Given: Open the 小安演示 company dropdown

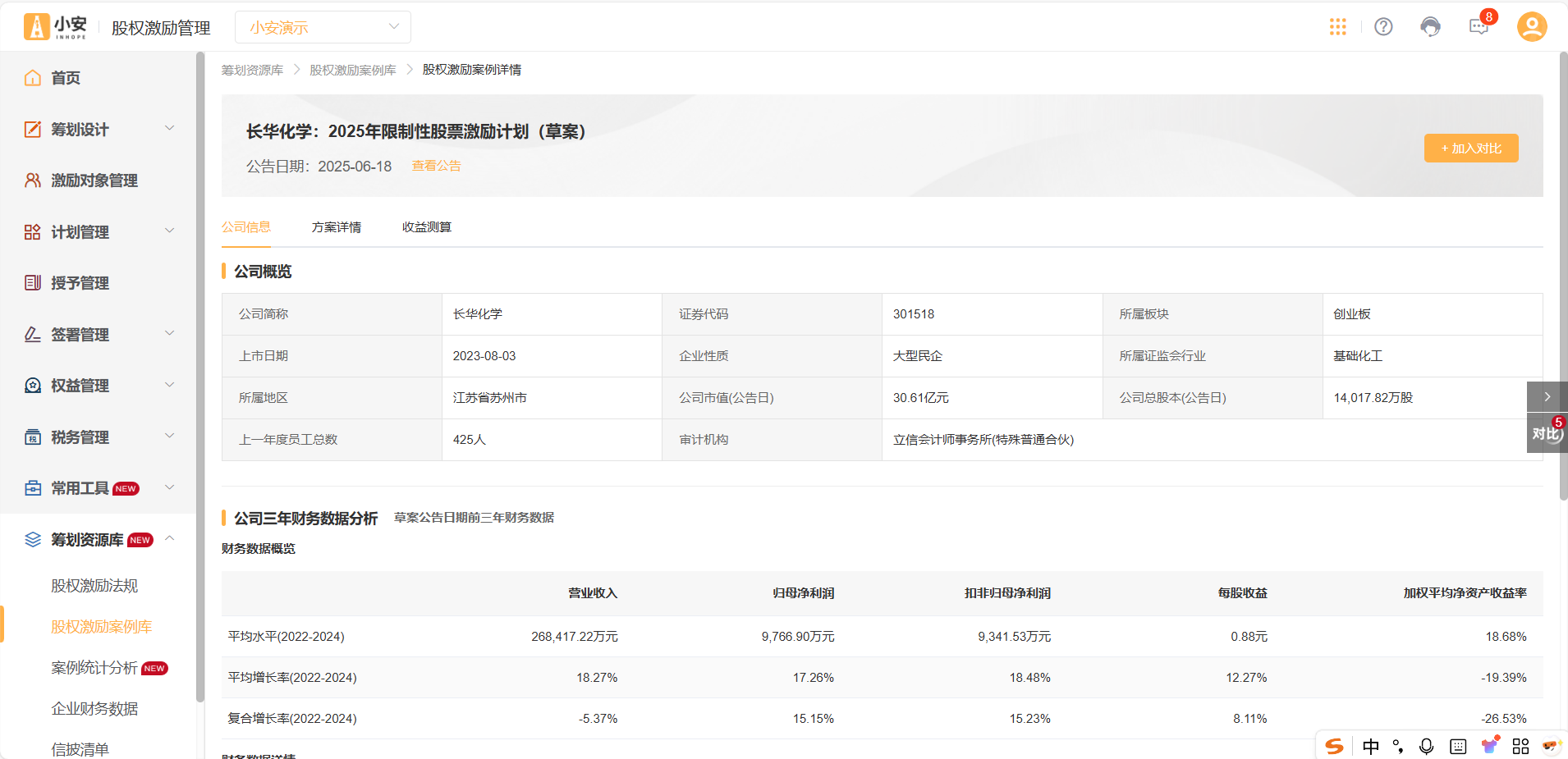Looking at the screenshot, I should tap(323, 27).
